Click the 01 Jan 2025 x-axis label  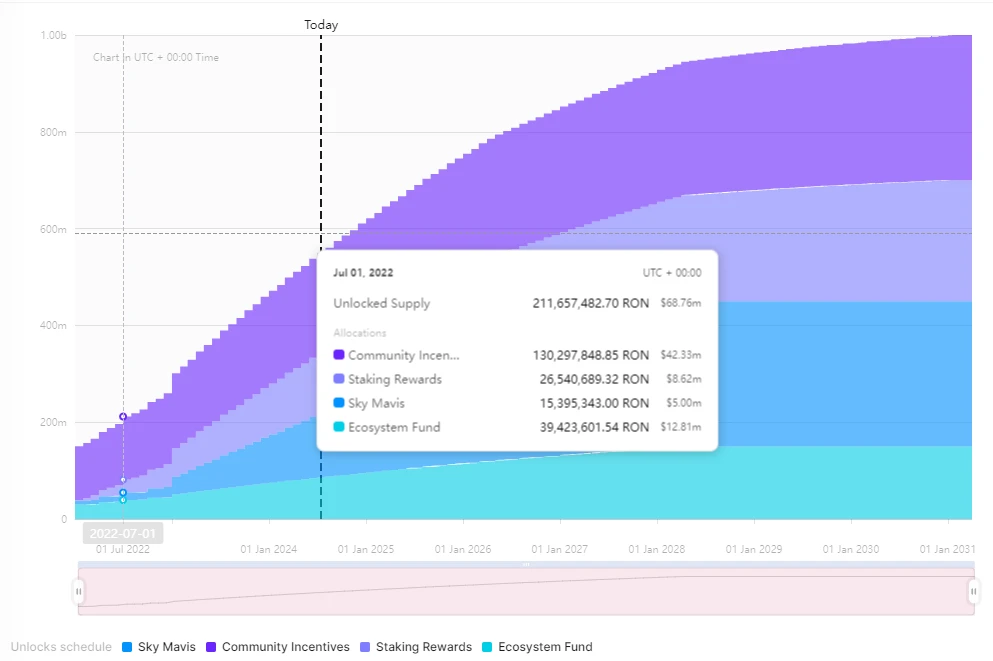(x=365, y=549)
